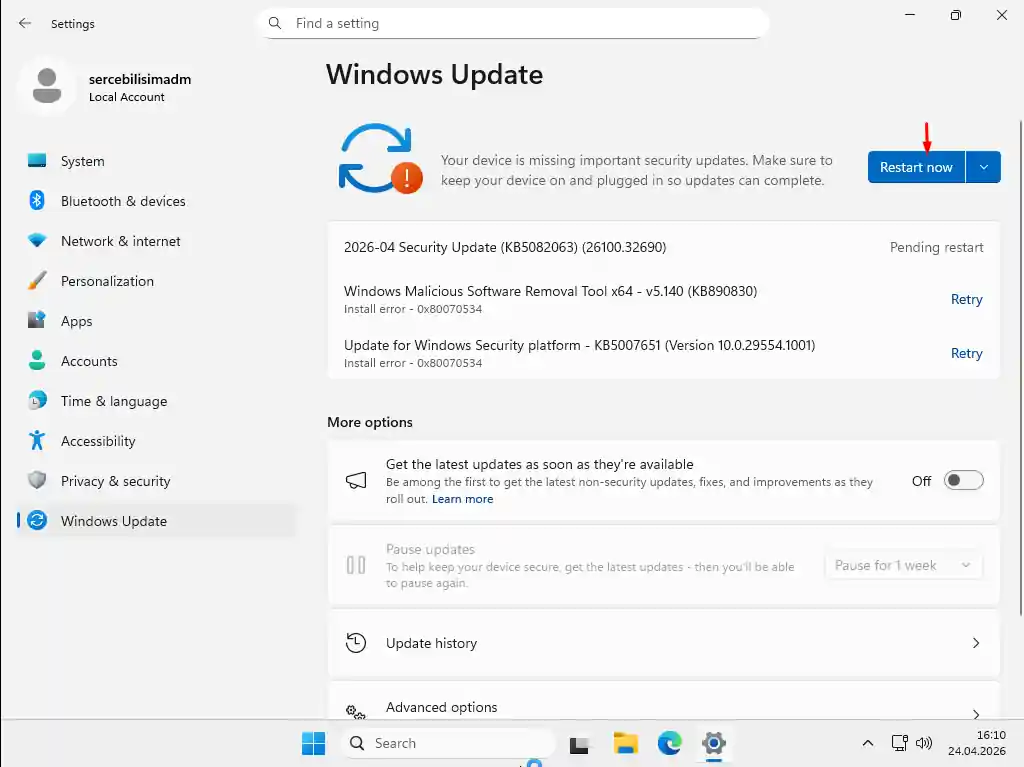This screenshot has height=767, width=1024.
Task: Open the Windows Start menu
Action: 313,743
